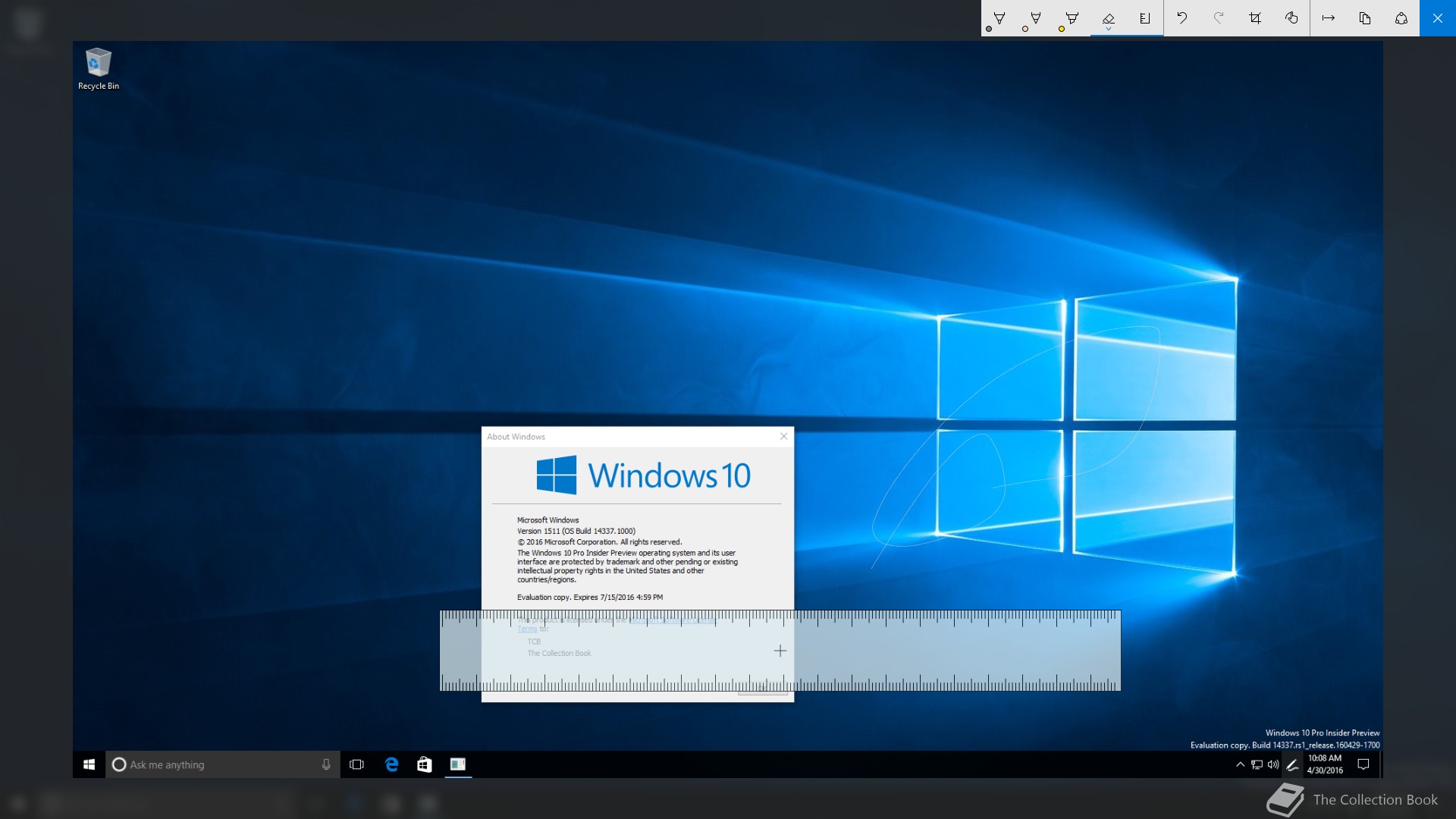
Task: Click the volume speaker icon
Action: pos(1273,764)
